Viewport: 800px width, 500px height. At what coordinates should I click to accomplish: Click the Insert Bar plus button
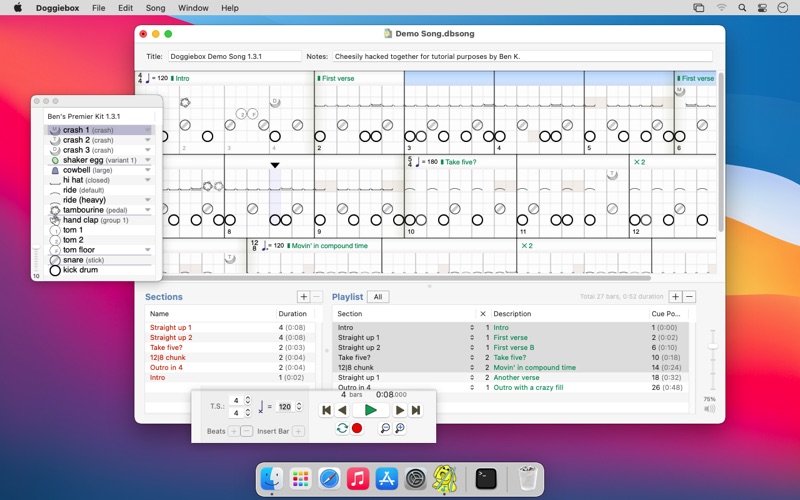298,432
